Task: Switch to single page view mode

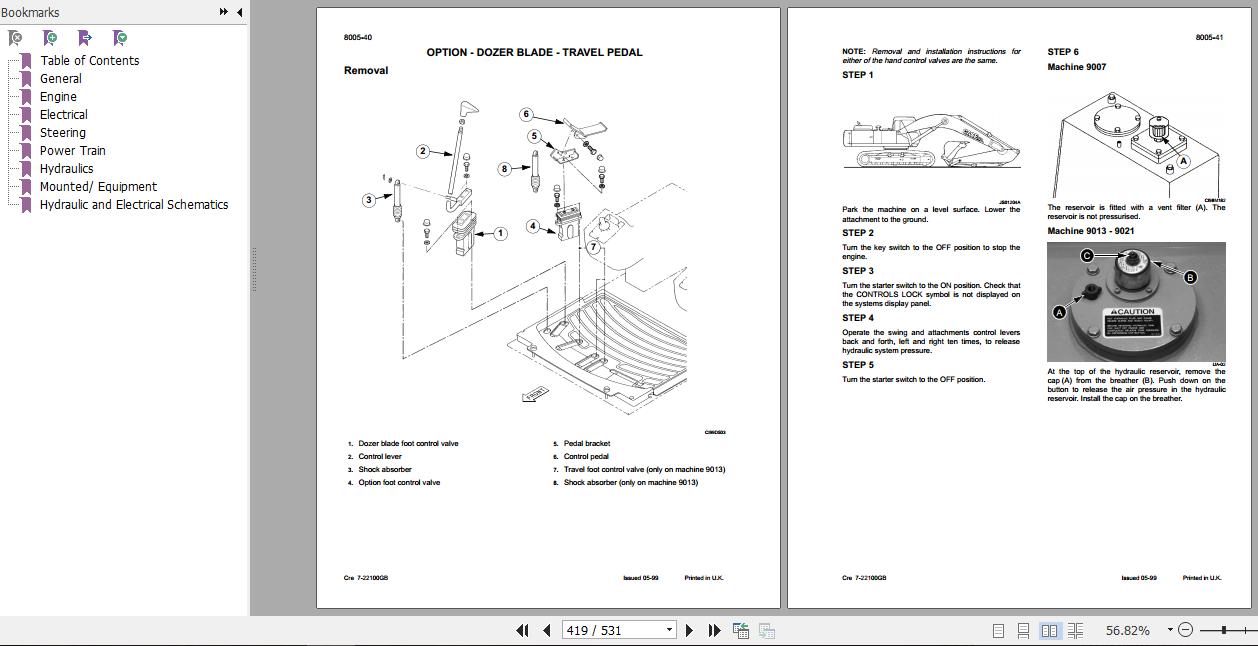Action: pos(997,630)
